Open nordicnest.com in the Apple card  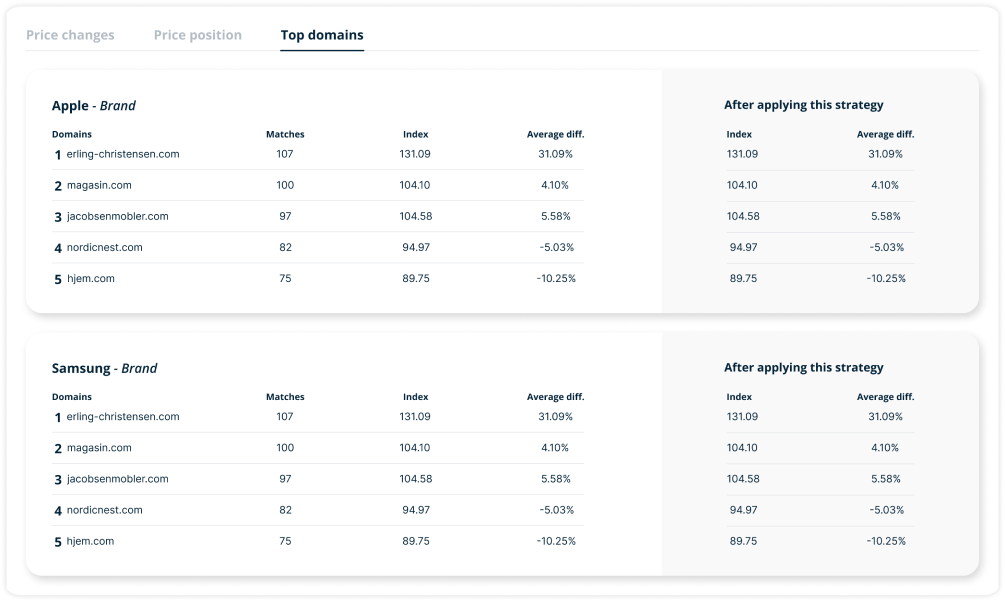(x=104, y=247)
